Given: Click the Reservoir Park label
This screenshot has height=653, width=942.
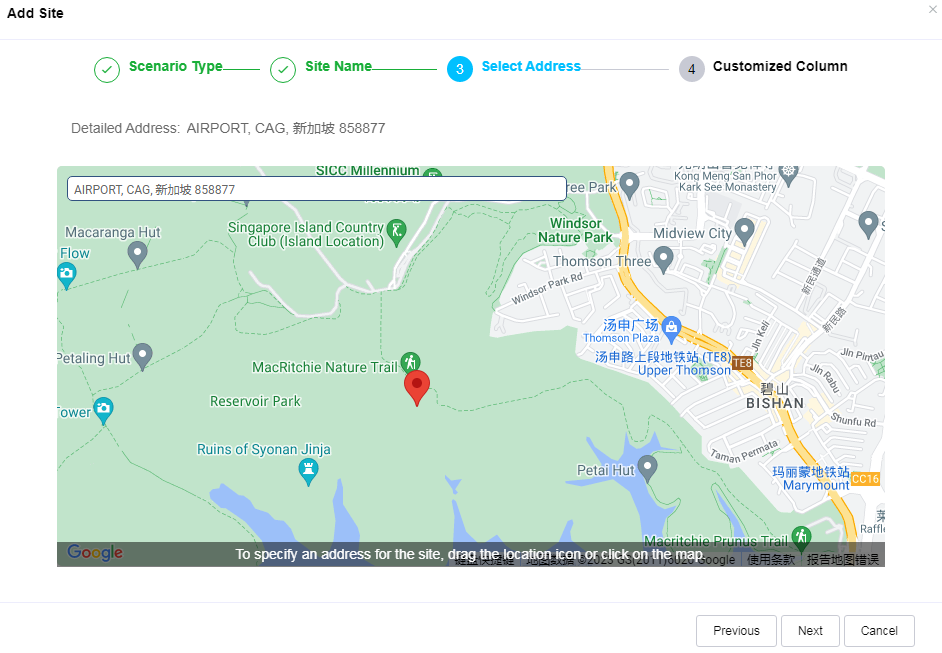Looking at the screenshot, I should click(255, 401).
